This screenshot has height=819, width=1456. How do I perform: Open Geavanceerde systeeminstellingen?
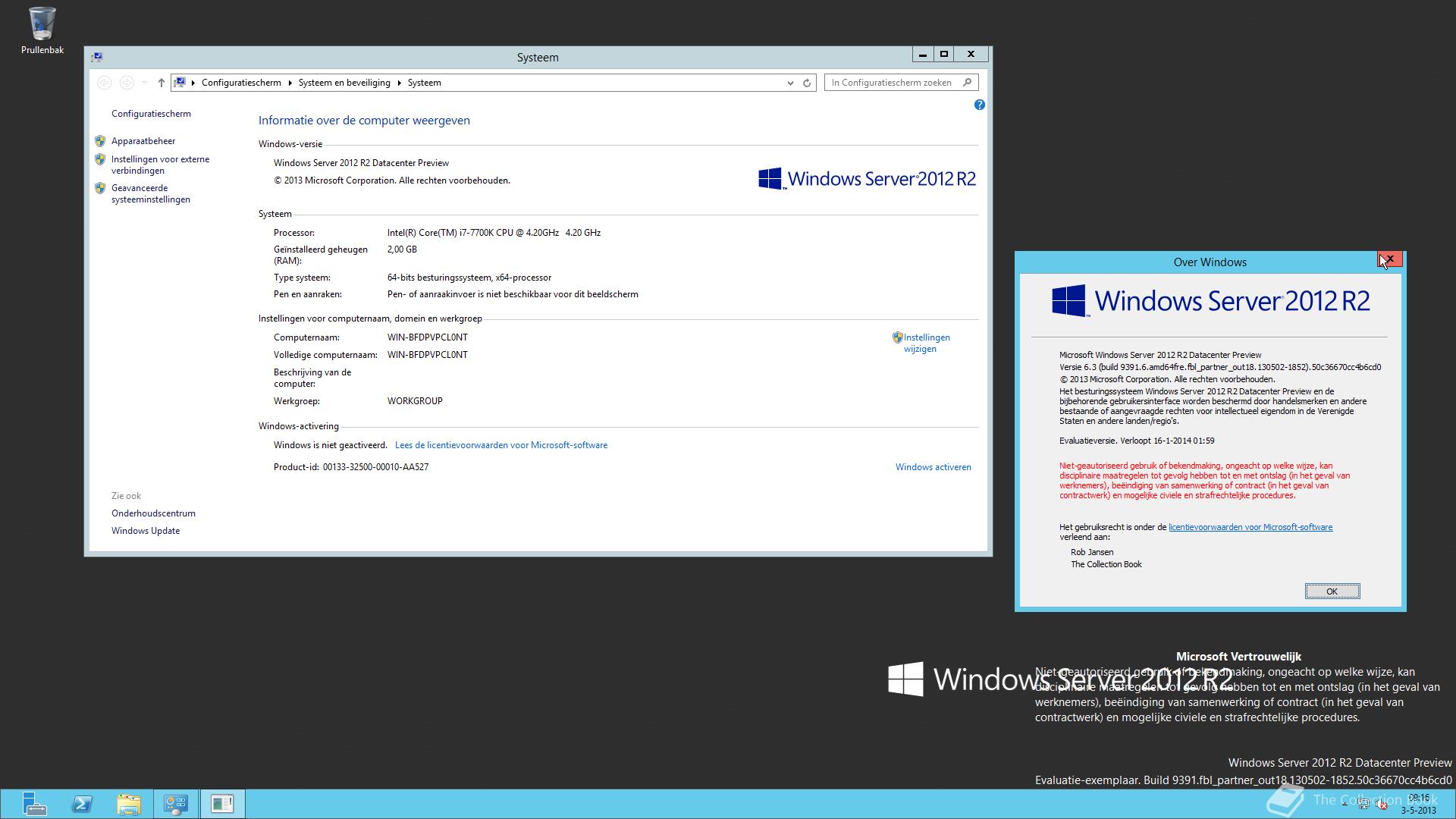click(x=150, y=193)
